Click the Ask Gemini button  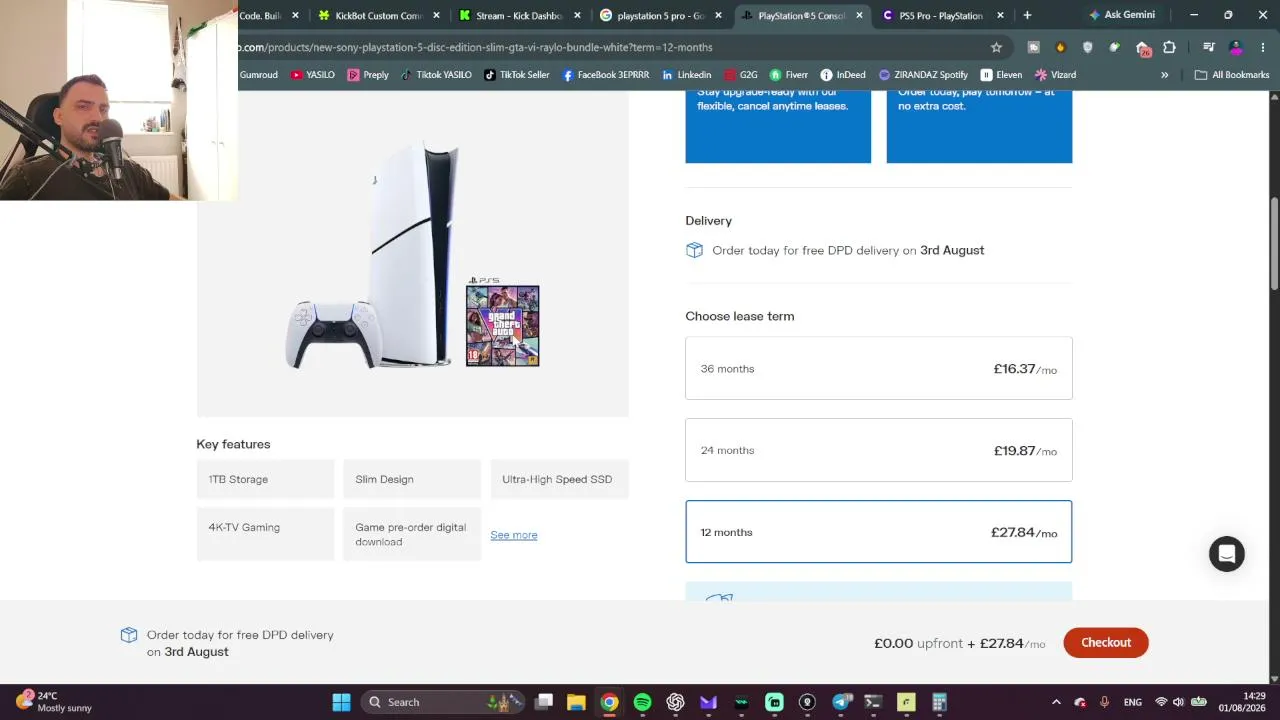pos(1121,15)
